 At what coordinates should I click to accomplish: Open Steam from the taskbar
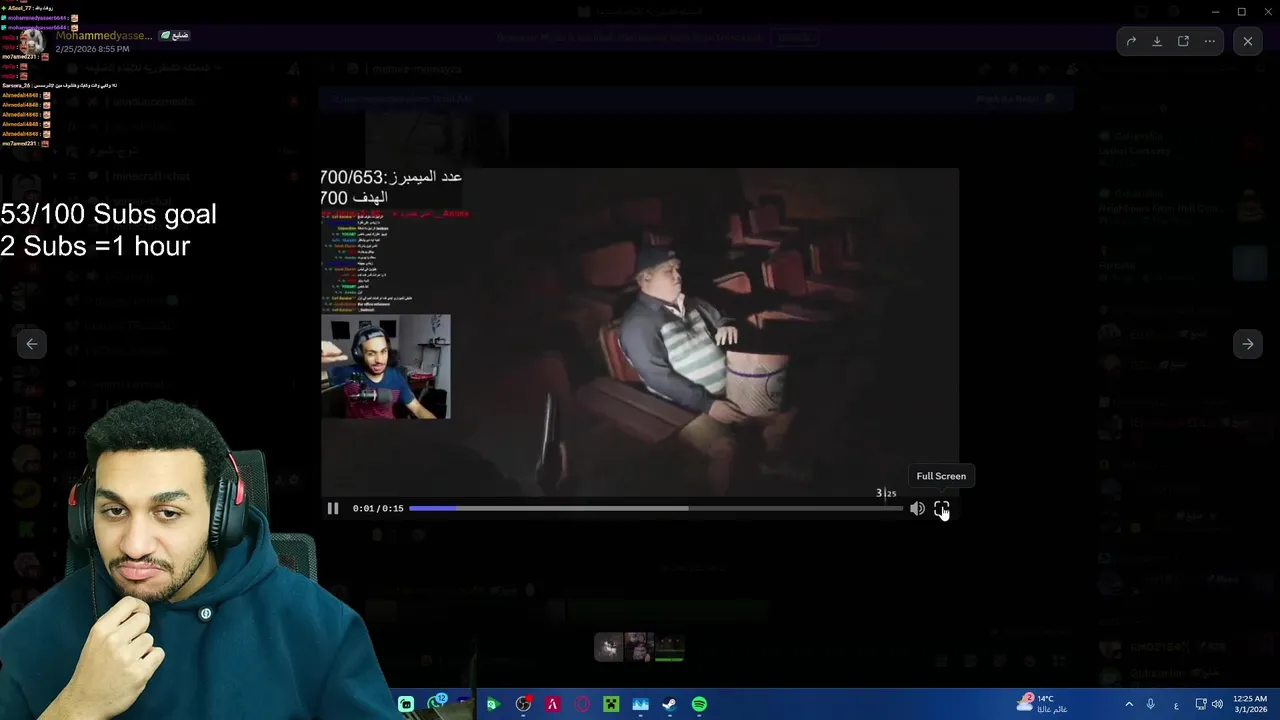pyautogui.click(x=669, y=704)
